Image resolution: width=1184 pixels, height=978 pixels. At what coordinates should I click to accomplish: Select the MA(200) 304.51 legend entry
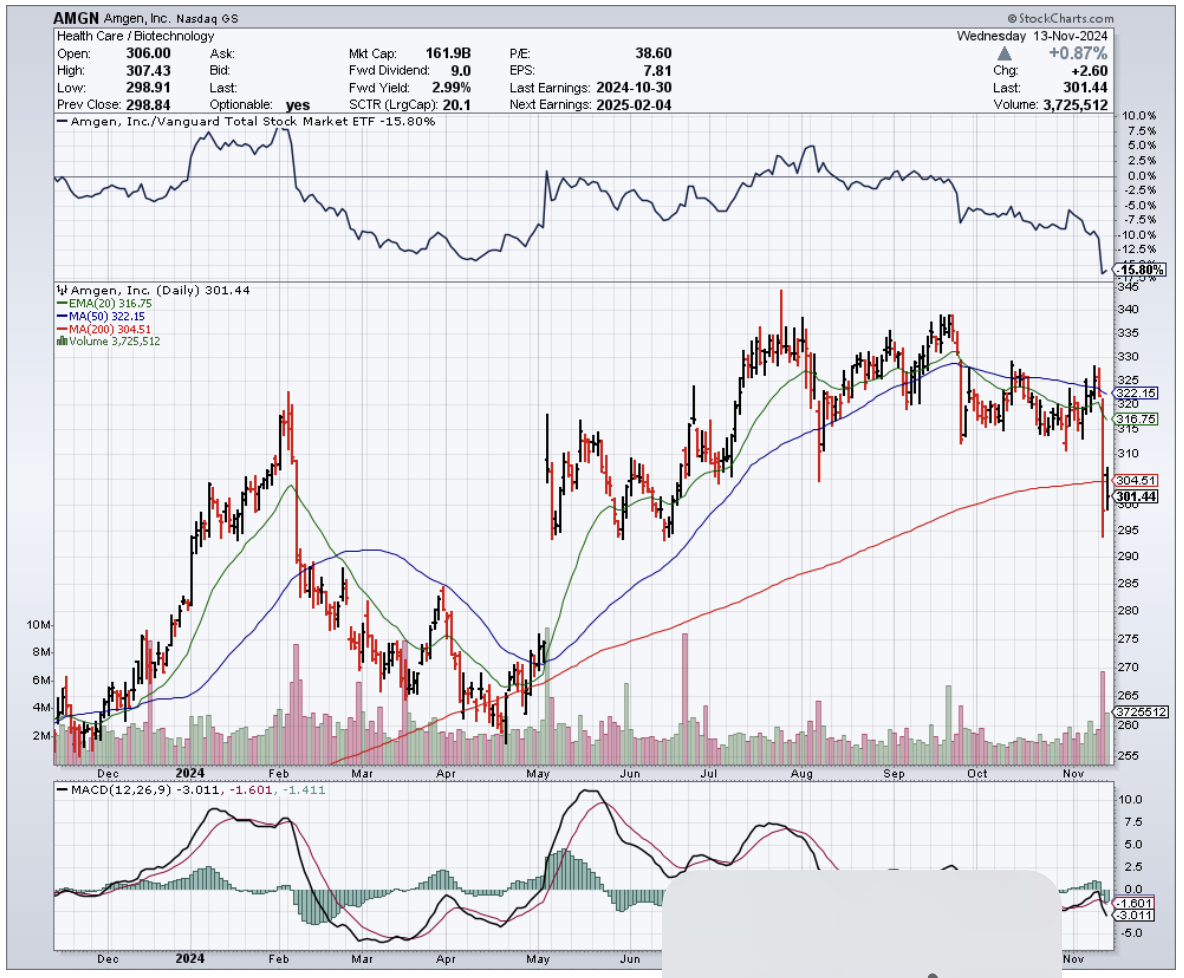click(x=109, y=328)
